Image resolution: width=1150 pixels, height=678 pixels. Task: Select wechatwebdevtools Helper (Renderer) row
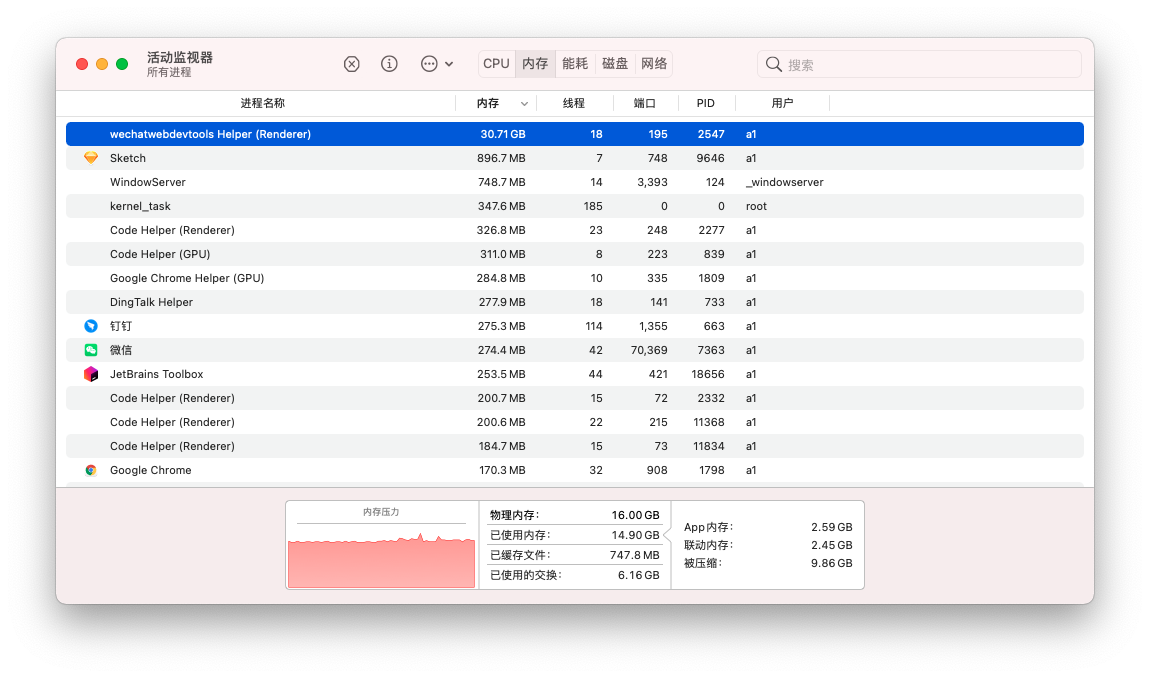click(575, 134)
